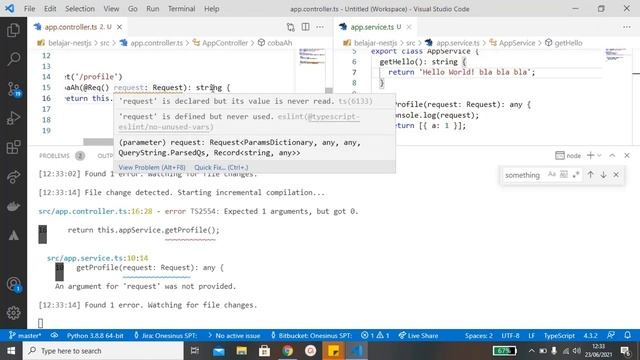Click belajar-nestjs in left editor breadcrumb
The image size is (640, 360).
(x=70, y=43)
